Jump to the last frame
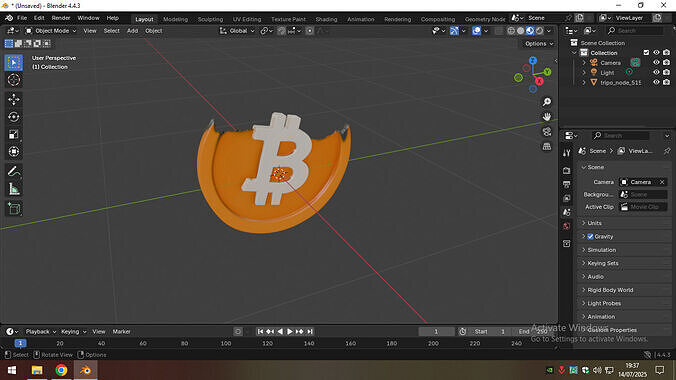 click(310, 332)
